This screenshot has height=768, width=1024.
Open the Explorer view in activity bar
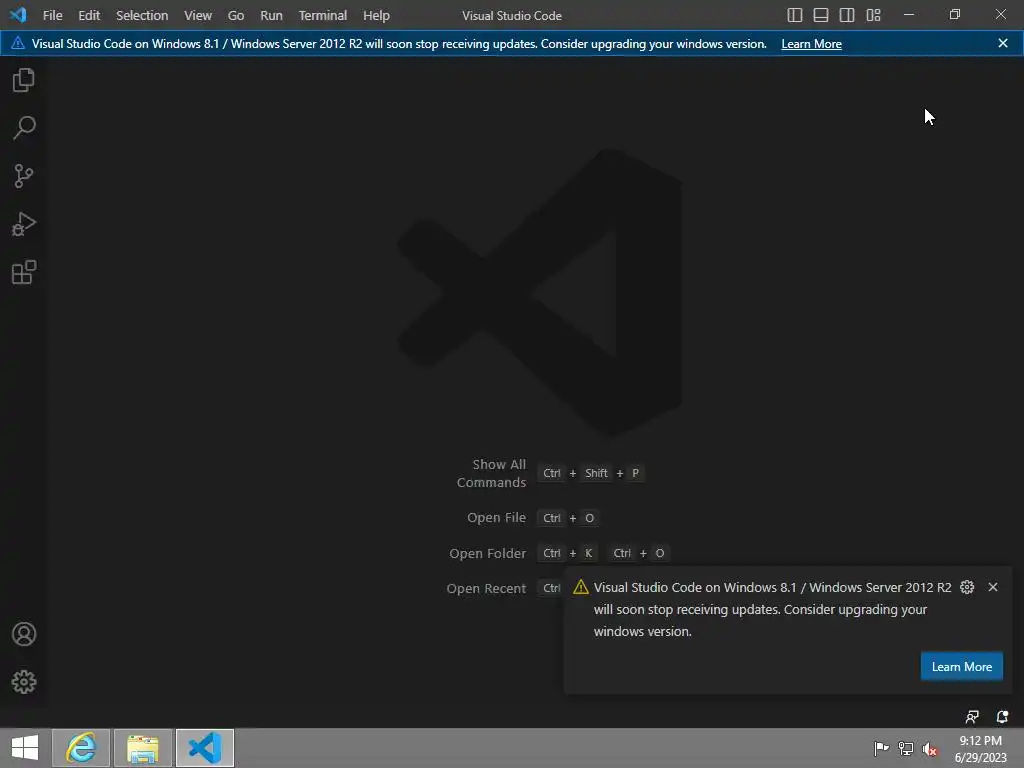click(x=24, y=80)
